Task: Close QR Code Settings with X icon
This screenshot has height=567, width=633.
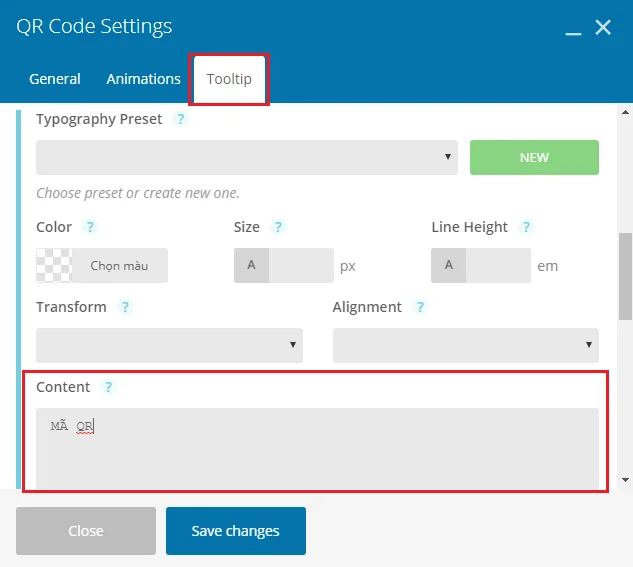Action: click(x=603, y=27)
